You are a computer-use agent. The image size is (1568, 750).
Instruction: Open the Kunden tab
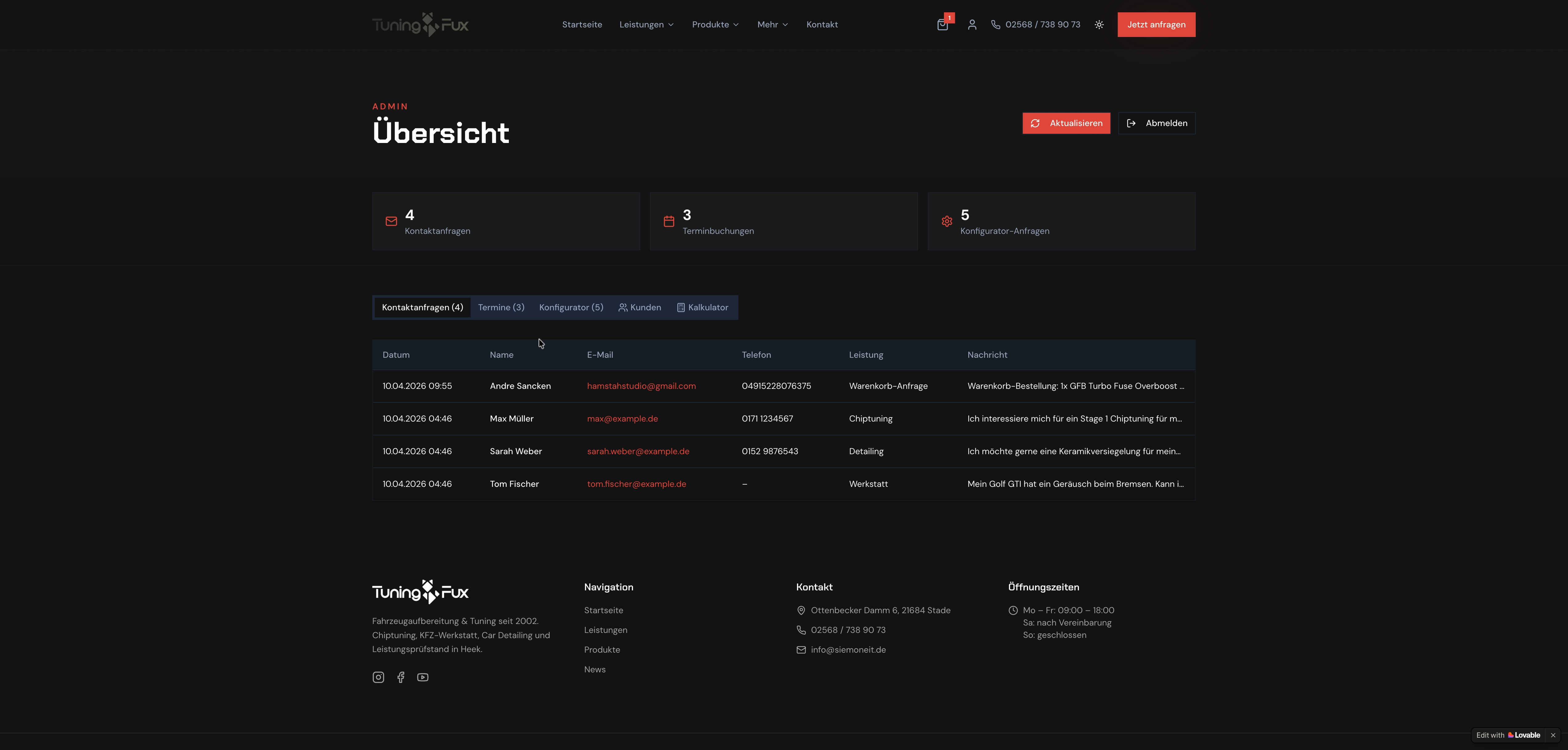pyautogui.click(x=640, y=308)
